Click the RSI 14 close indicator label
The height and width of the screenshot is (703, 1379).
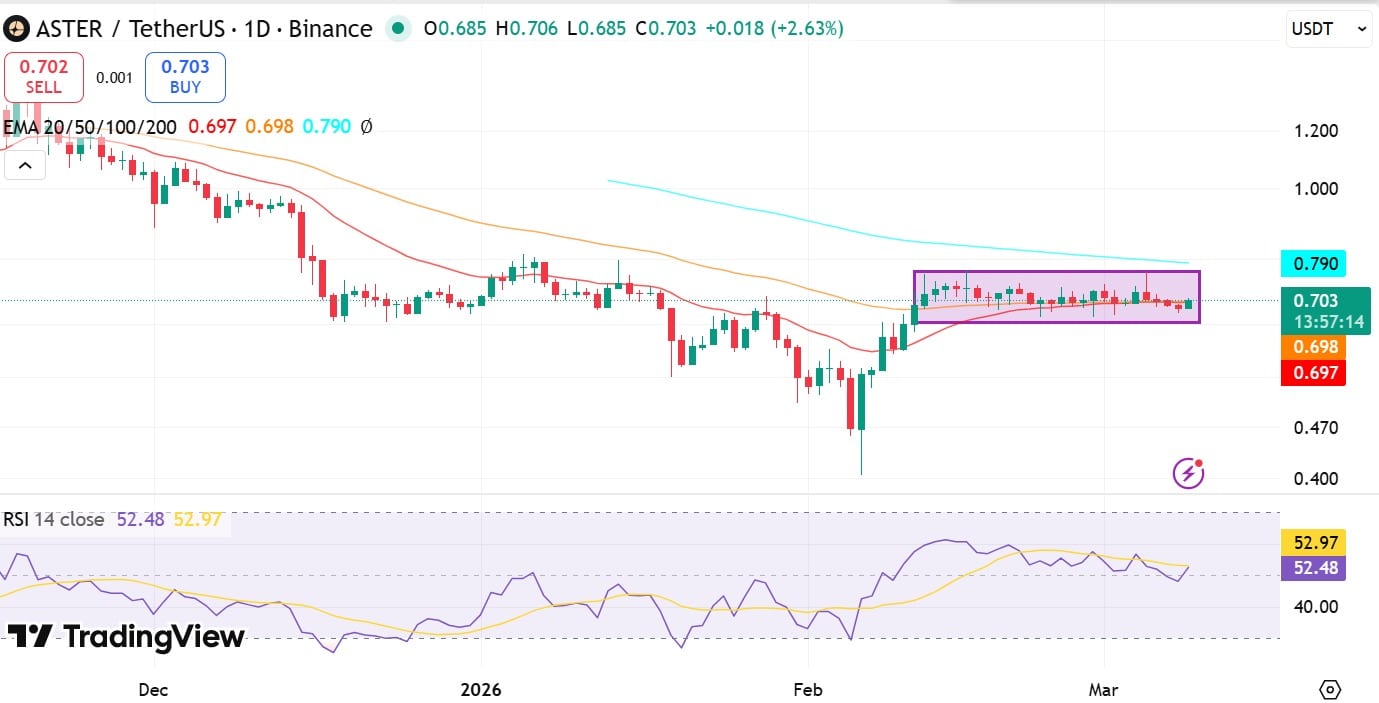coord(48,520)
